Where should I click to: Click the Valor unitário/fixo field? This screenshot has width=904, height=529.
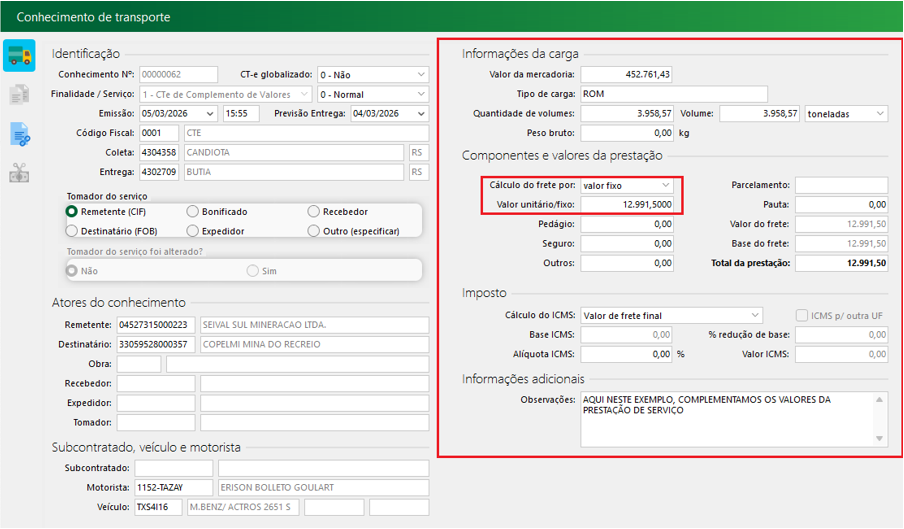coord(627,205)
